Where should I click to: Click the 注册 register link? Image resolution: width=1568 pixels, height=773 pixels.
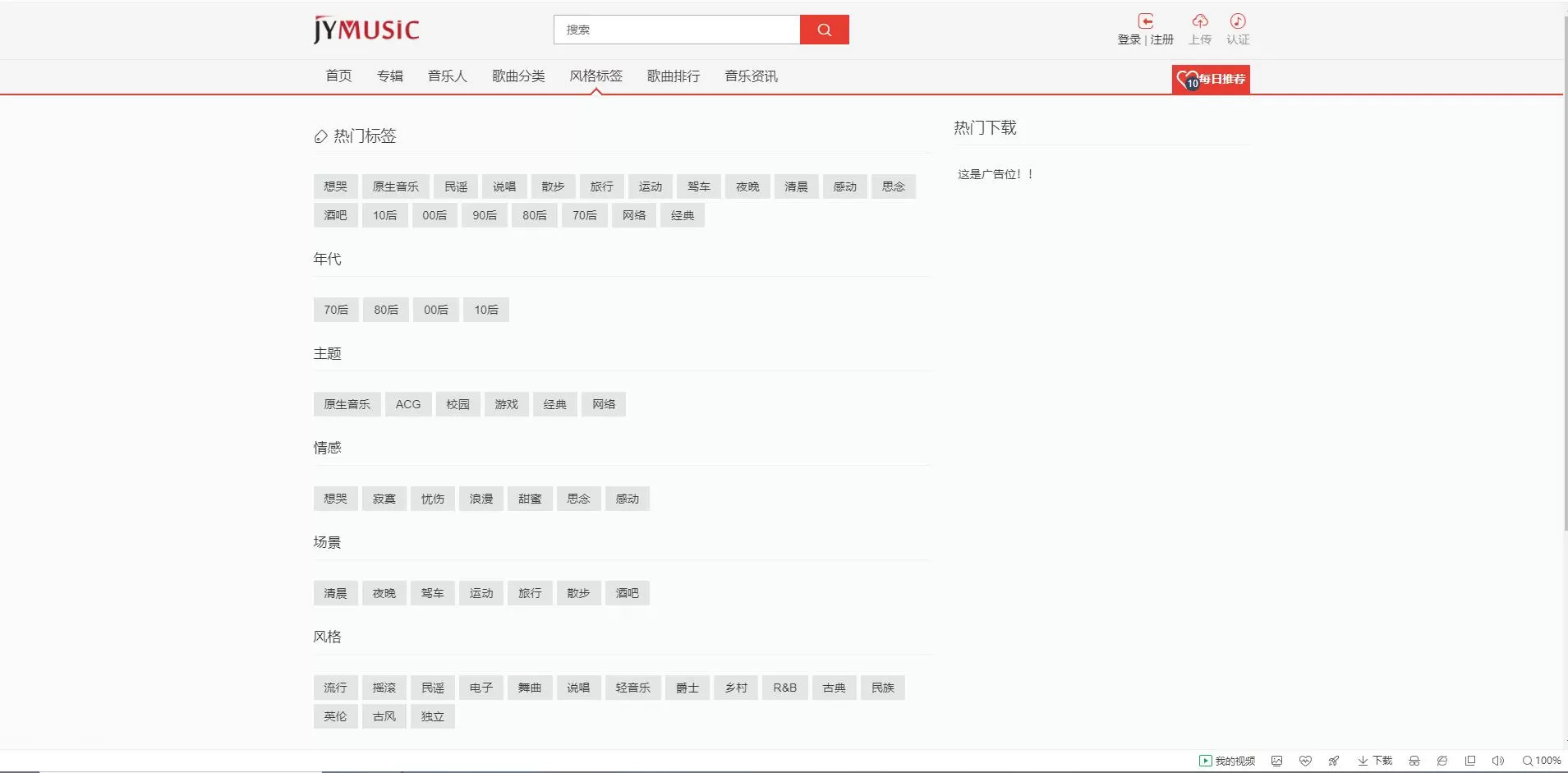pos(1162,39)
